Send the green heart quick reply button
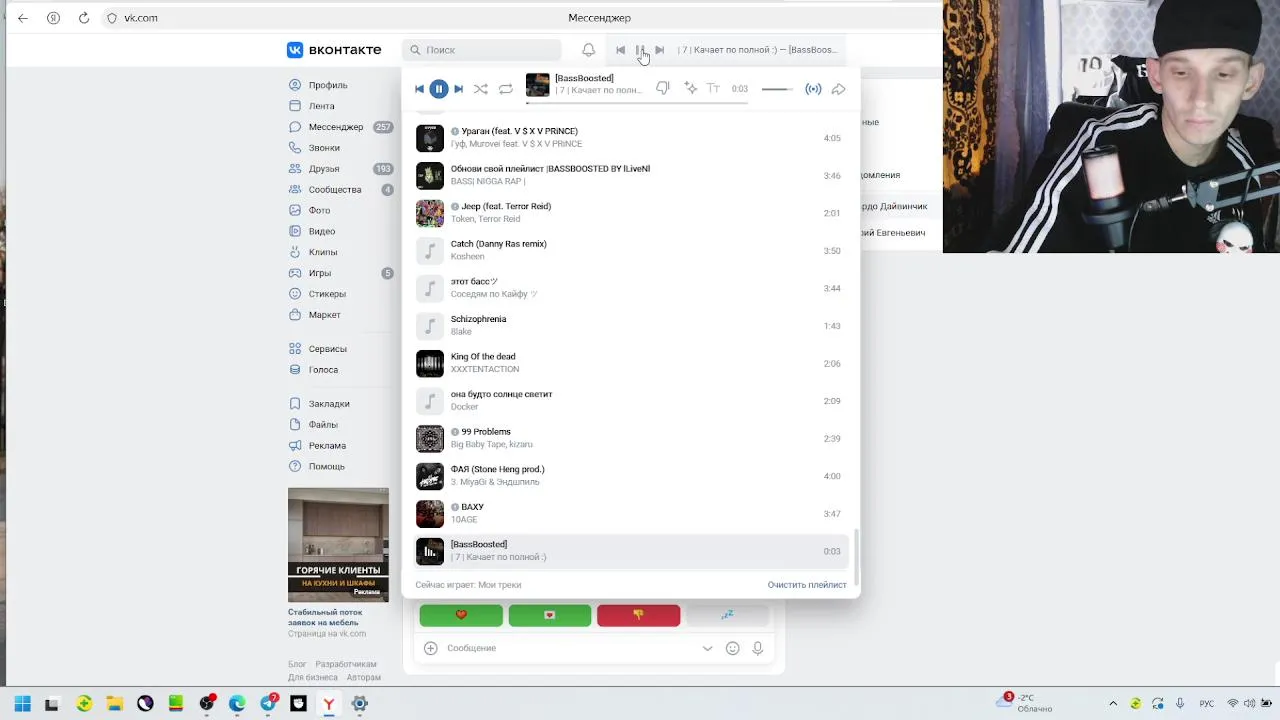Image resolution: width=1280 pixels, height=720 pixels. (461, 615)
